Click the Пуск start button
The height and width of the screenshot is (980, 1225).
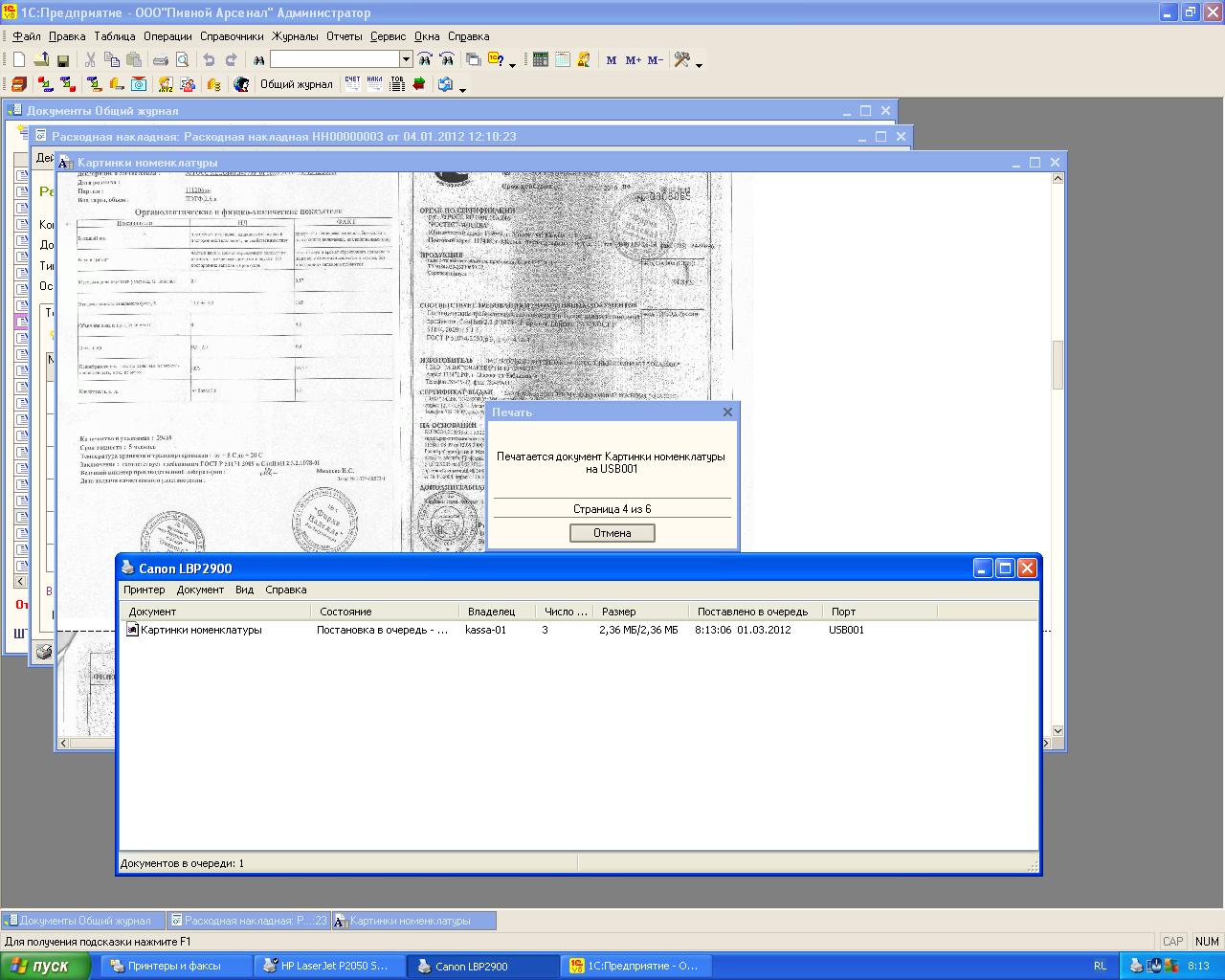[x=45, y=966]
